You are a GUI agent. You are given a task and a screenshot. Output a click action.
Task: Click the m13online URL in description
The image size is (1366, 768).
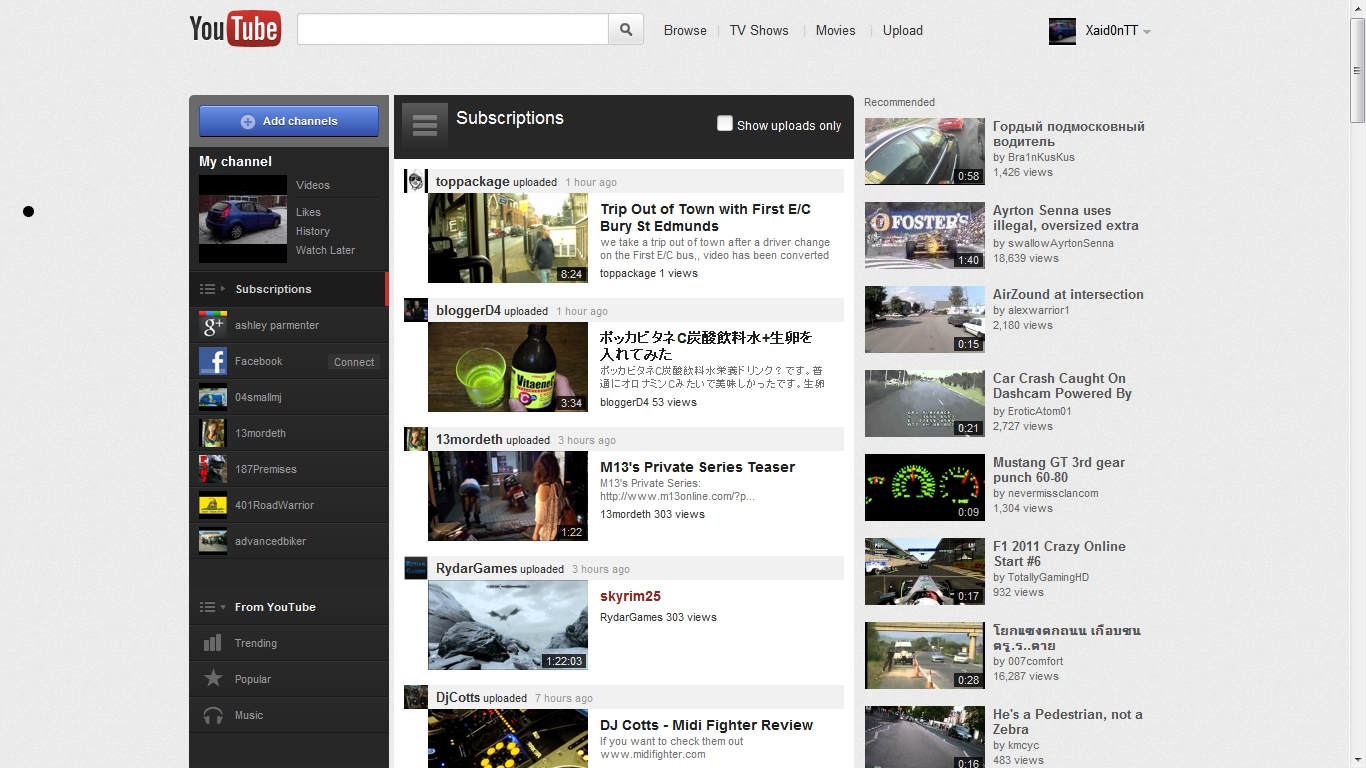677,496
